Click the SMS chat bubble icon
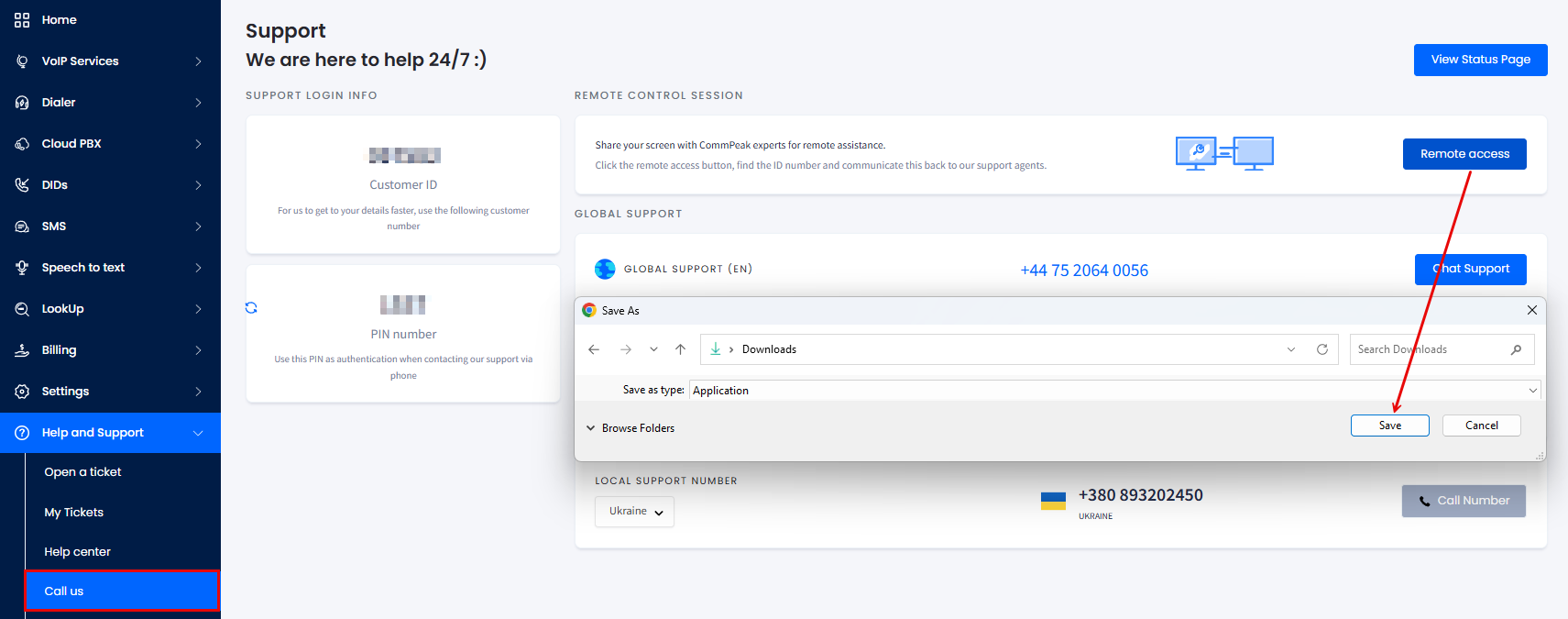The width and height of the screenshot is (1568, 619). click(22, 227)
